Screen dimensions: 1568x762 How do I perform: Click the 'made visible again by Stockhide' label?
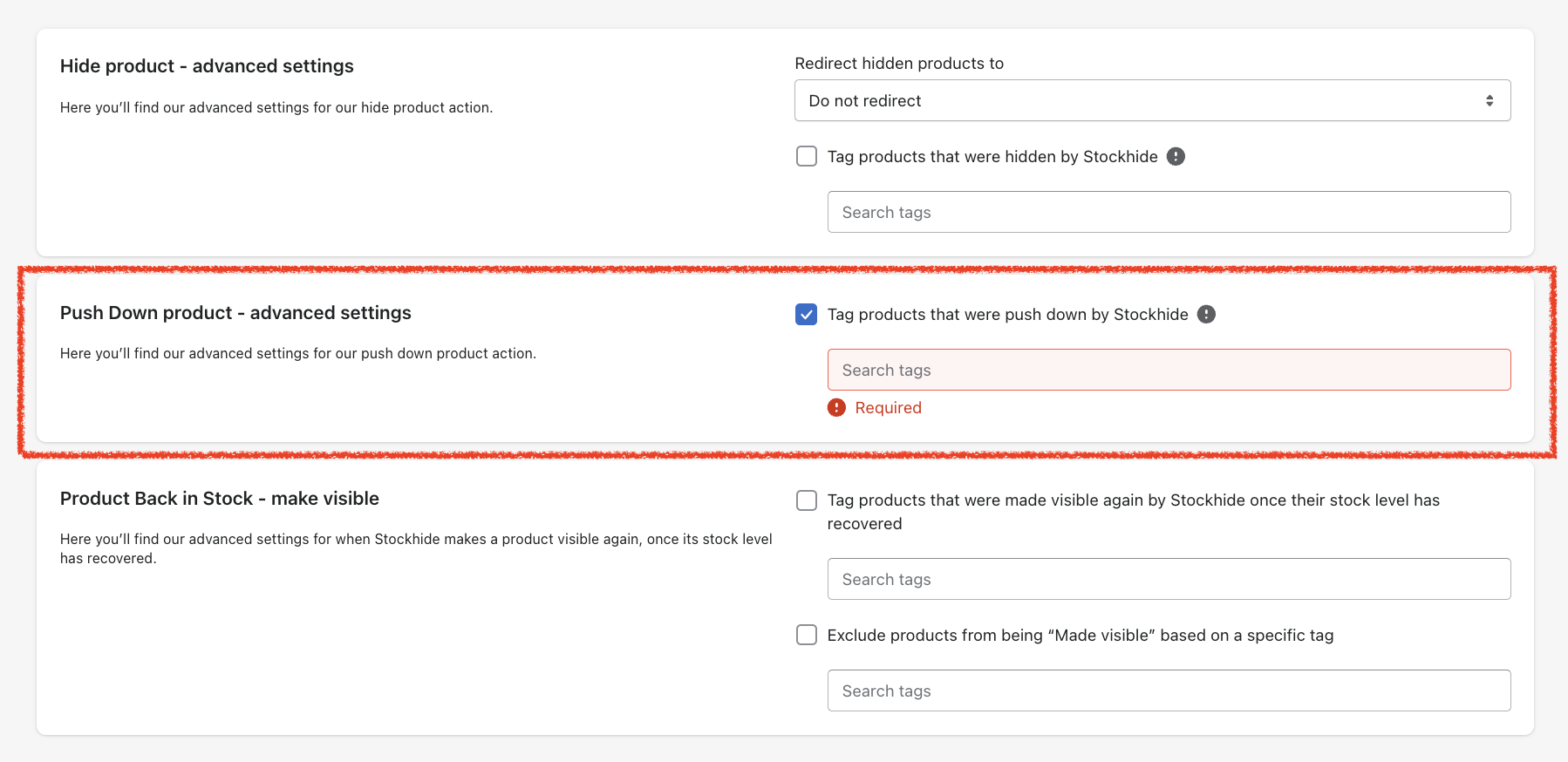1133,500
